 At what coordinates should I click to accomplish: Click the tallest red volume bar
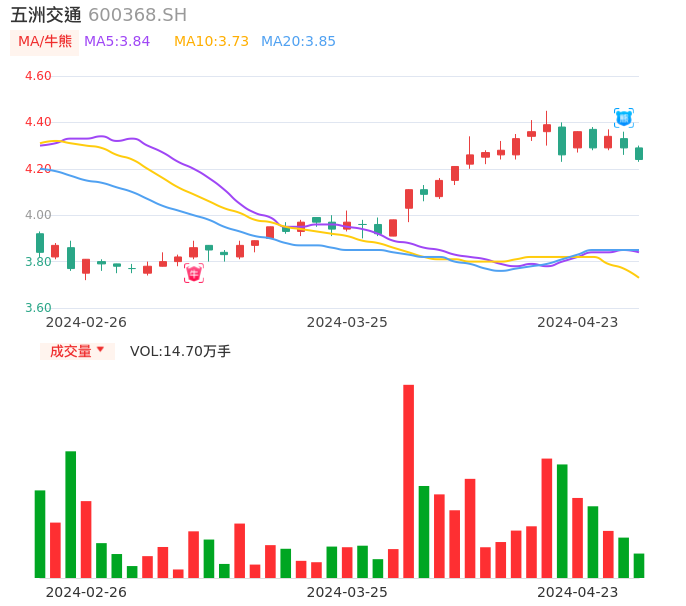409,481
